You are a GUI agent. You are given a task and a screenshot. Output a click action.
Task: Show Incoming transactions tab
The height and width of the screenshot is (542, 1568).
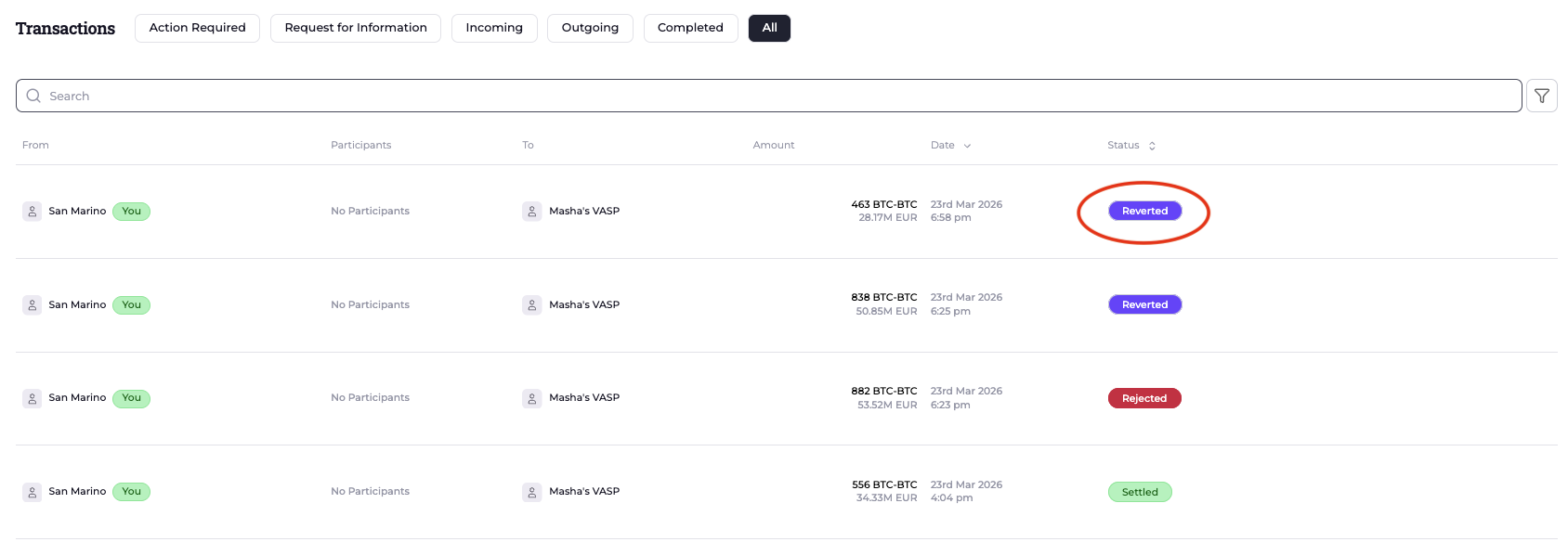coord(494,28)
